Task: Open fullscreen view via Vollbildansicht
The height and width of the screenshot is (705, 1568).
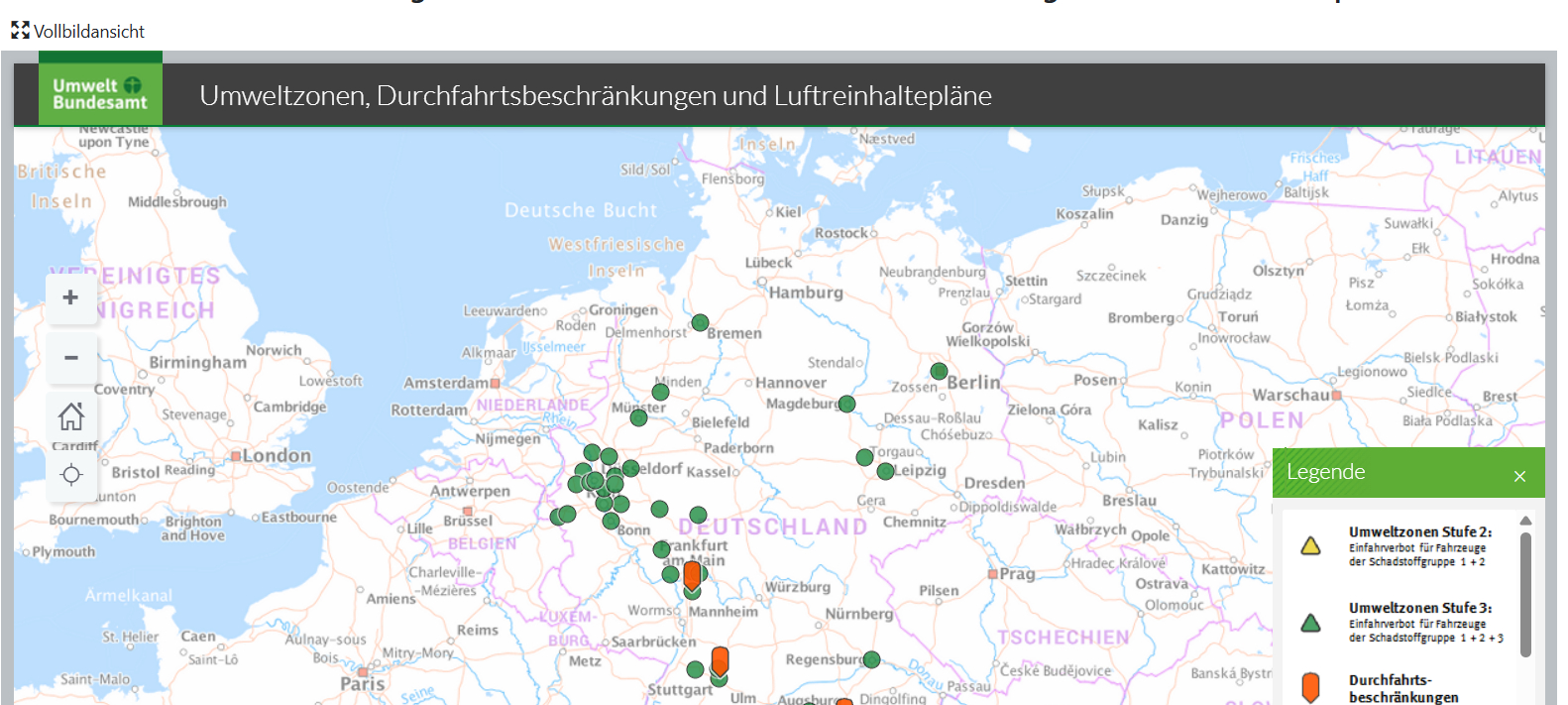Action: [78, 32]
